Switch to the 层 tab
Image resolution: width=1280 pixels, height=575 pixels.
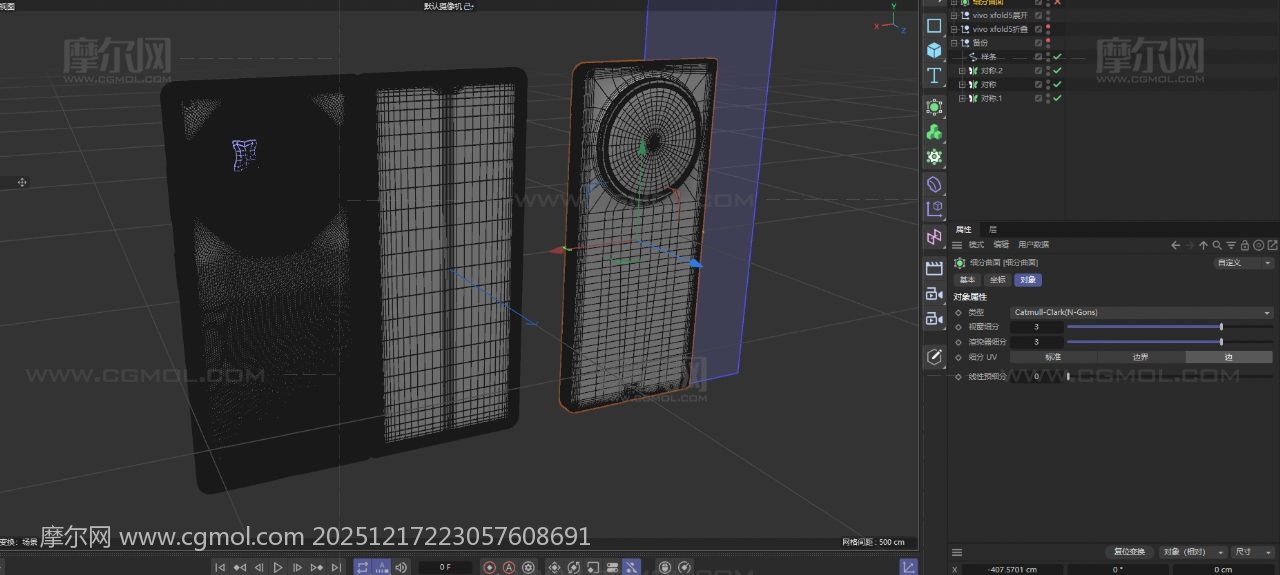pos(992,229)
